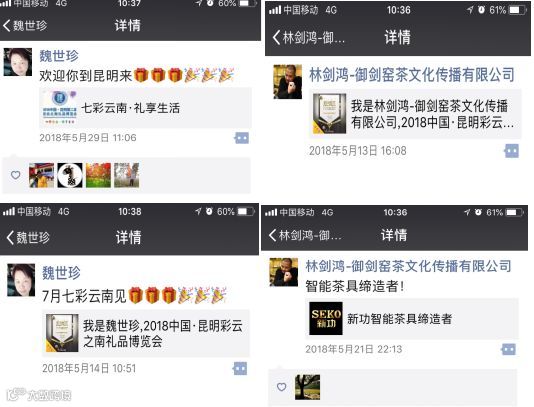Go back to 魏世珍 in top-left screen

[x=25, y=26]
